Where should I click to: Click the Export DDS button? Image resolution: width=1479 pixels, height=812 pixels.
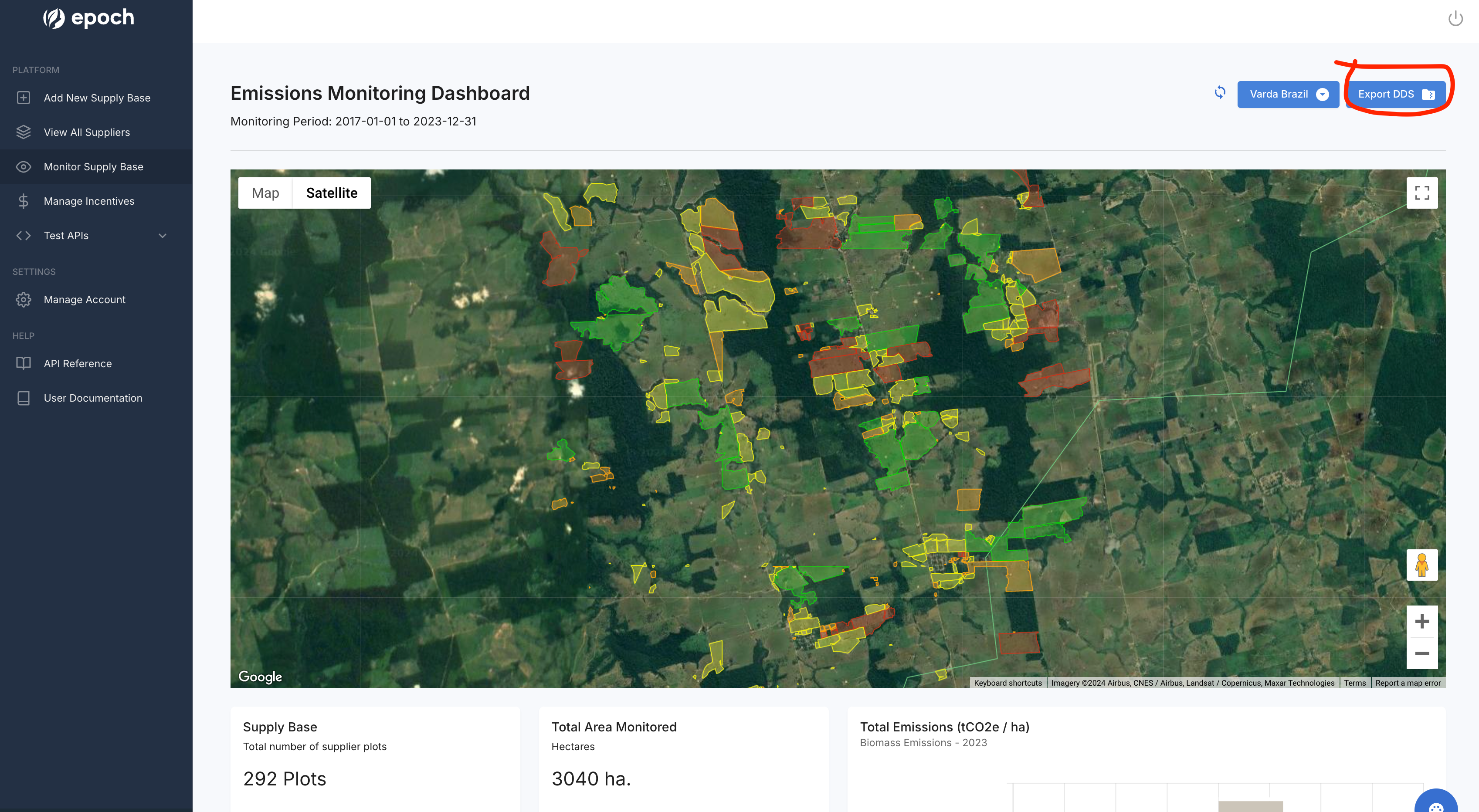(1395, 94)
